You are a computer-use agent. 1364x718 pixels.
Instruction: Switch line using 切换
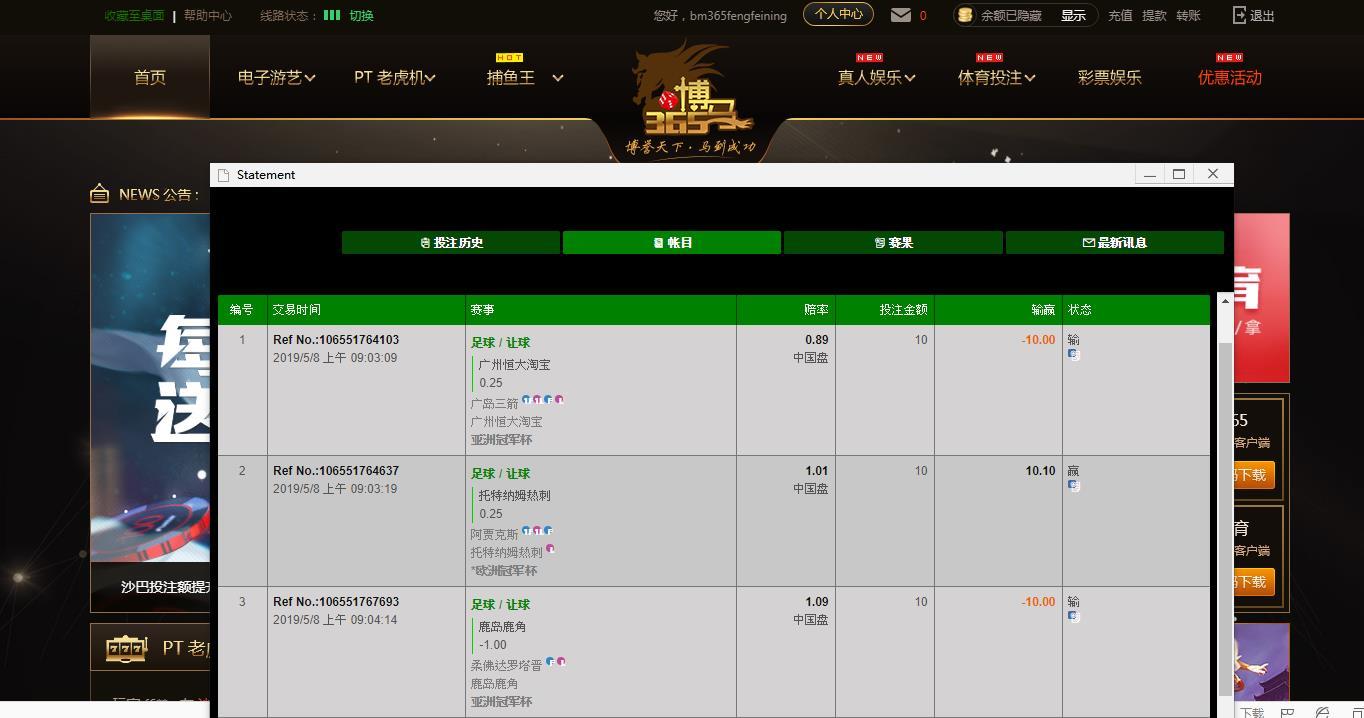click(x=361, y=15)
